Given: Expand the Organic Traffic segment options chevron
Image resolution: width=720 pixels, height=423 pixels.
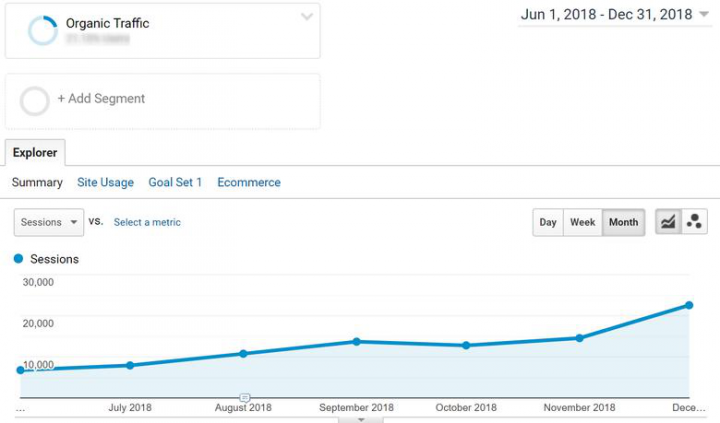Looking at the screenshot, I should (307, 17).
